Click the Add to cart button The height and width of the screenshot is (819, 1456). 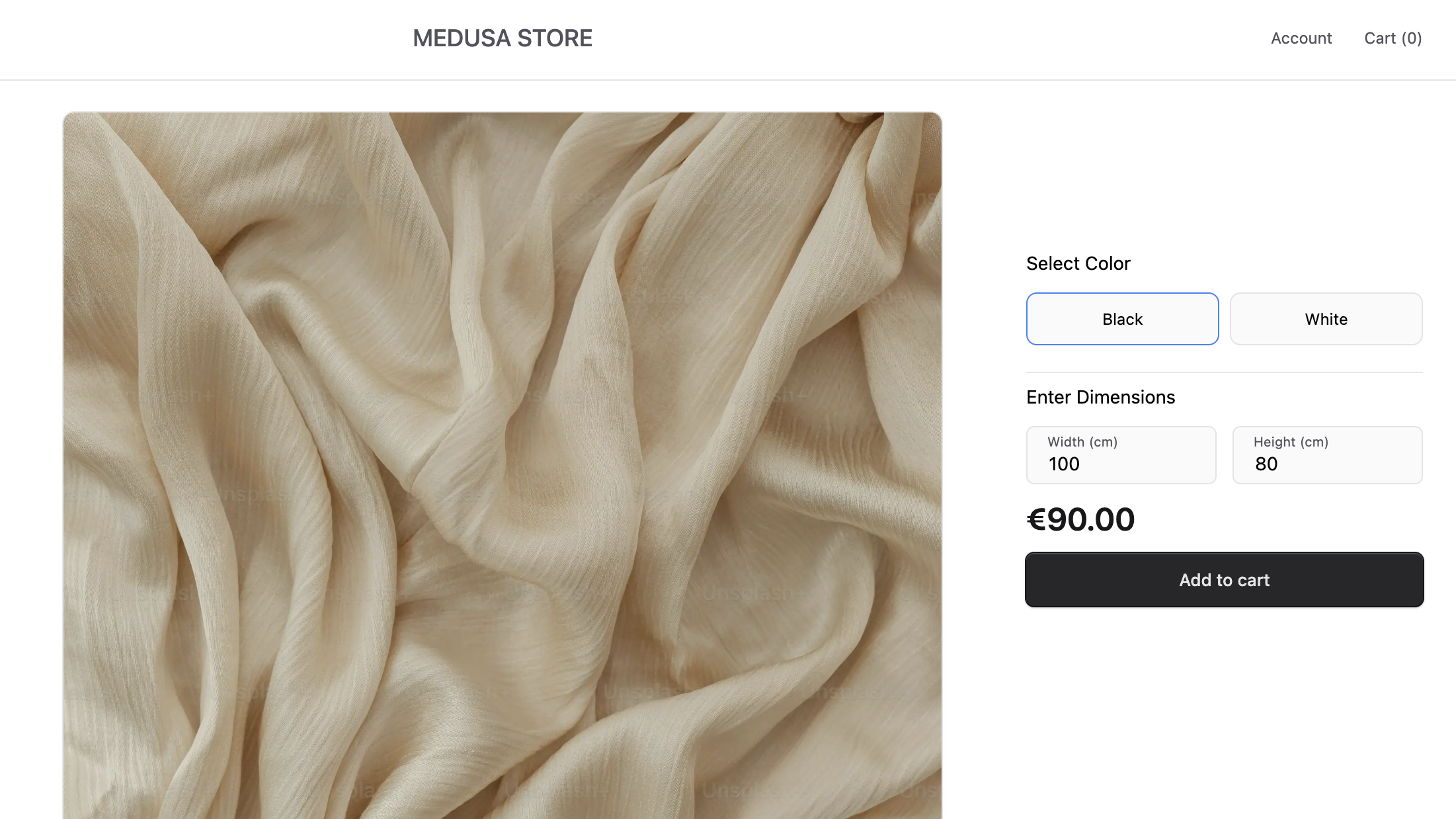[1224, 580]
